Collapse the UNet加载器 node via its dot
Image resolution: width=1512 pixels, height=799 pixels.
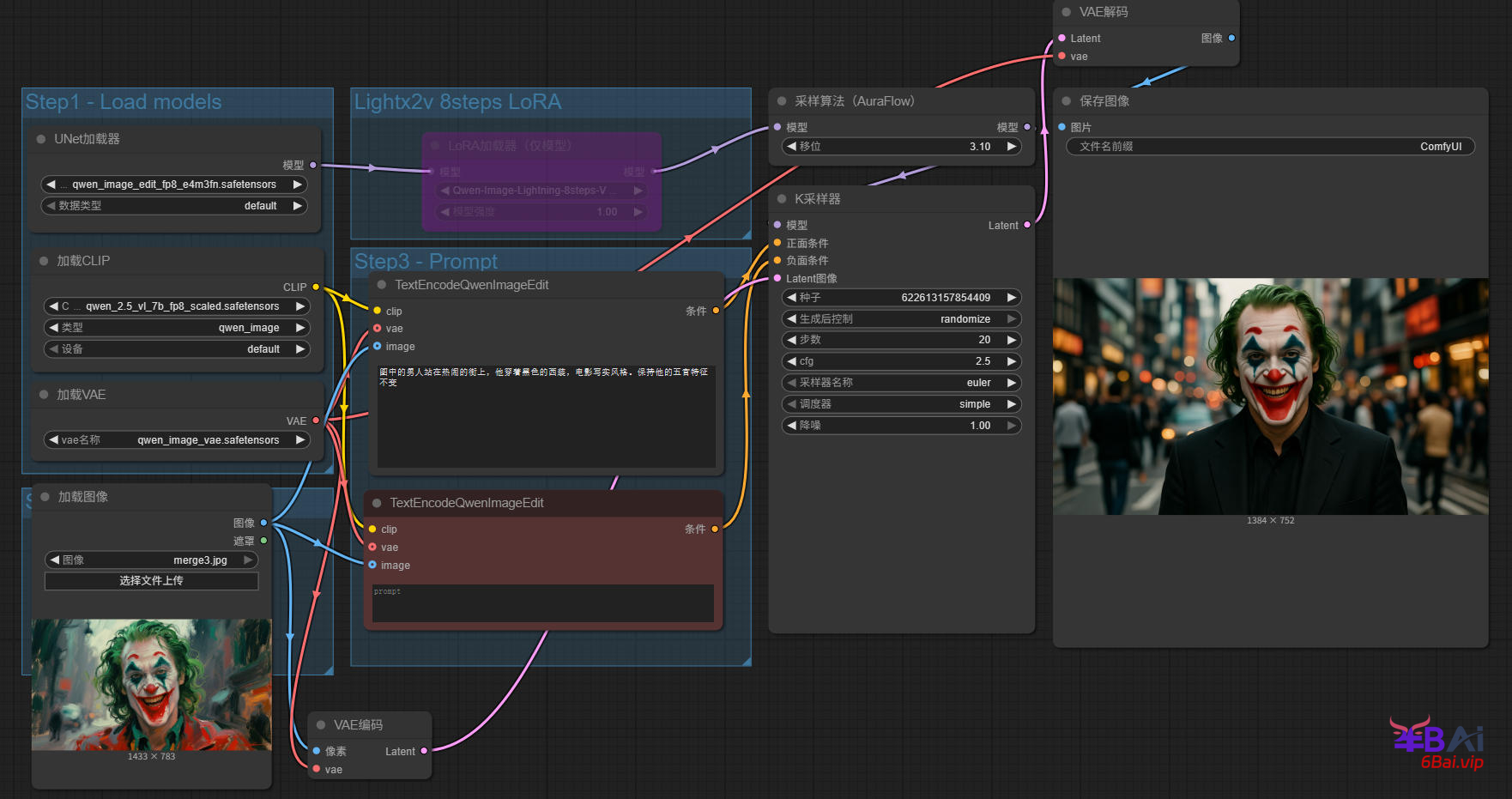(41, 139)
